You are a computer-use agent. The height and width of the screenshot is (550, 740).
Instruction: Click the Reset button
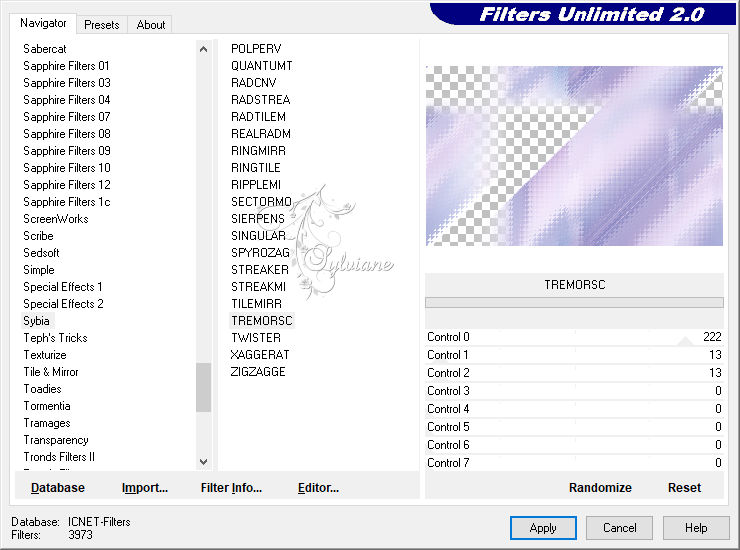tap(684, 488)
